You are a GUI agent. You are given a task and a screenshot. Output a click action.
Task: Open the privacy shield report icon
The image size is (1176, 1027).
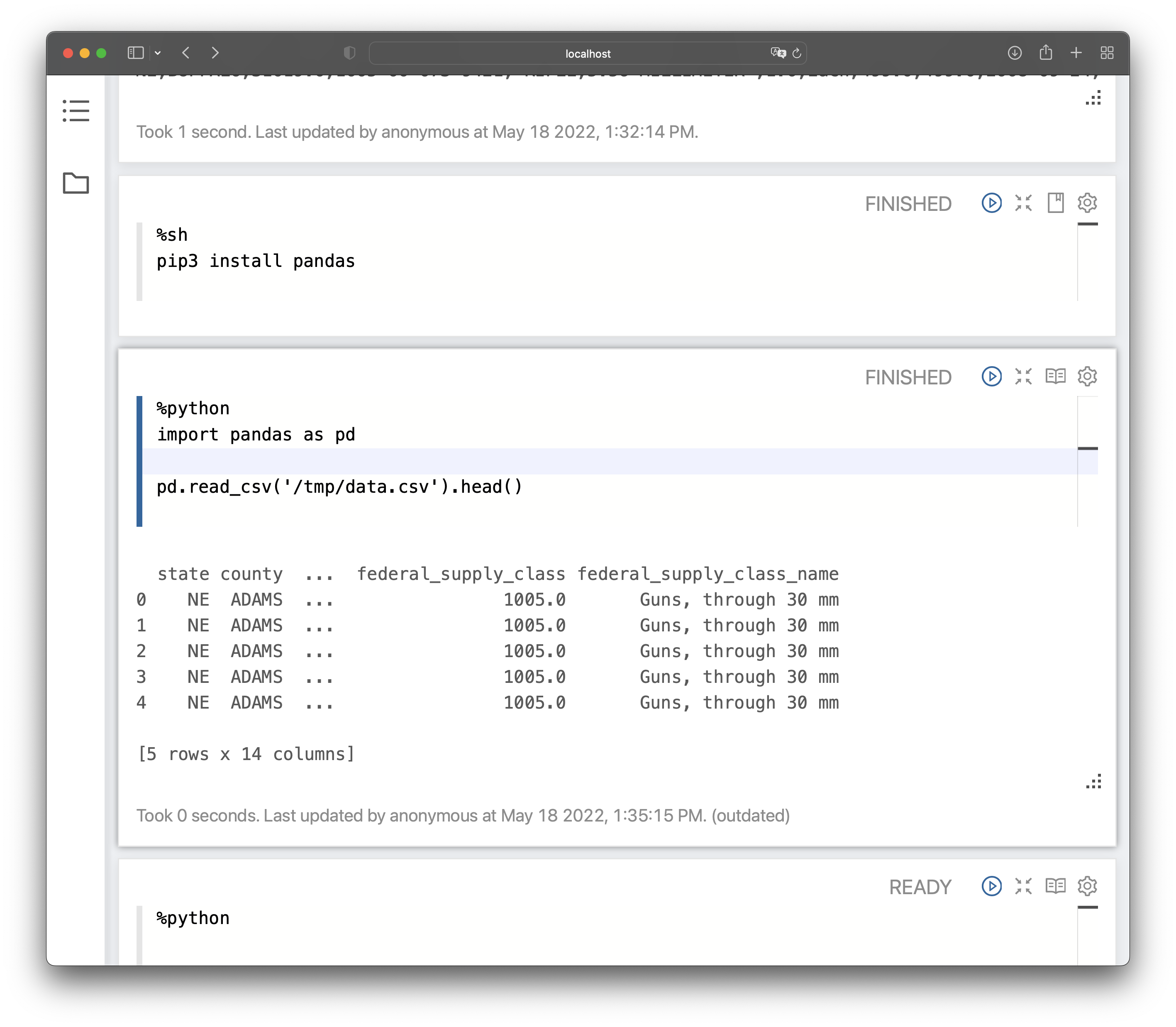349,53
